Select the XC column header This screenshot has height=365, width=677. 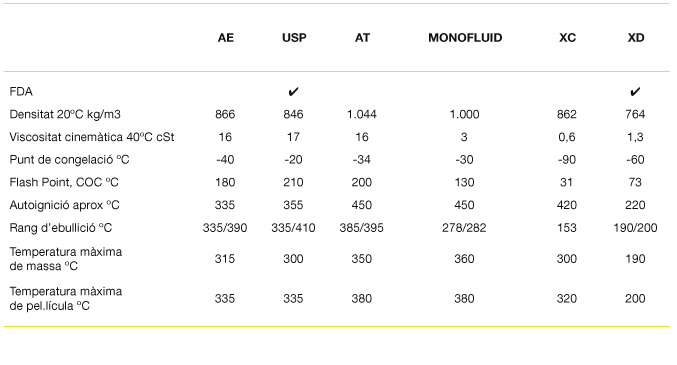(567, 38)
